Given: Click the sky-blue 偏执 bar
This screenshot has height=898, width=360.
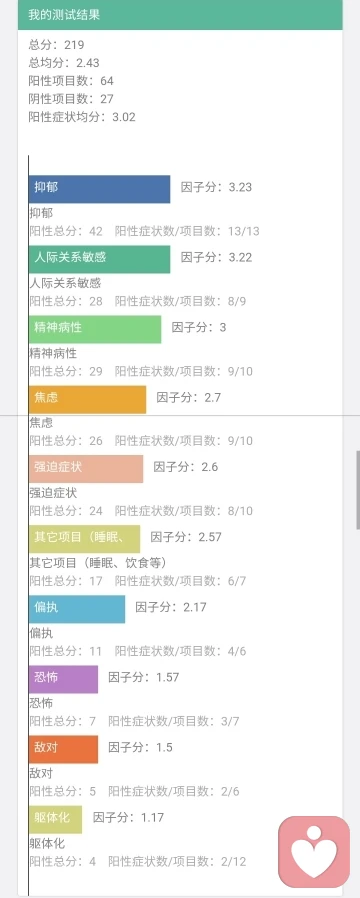Looking at the screenshot, I should (x=77, y=609).
